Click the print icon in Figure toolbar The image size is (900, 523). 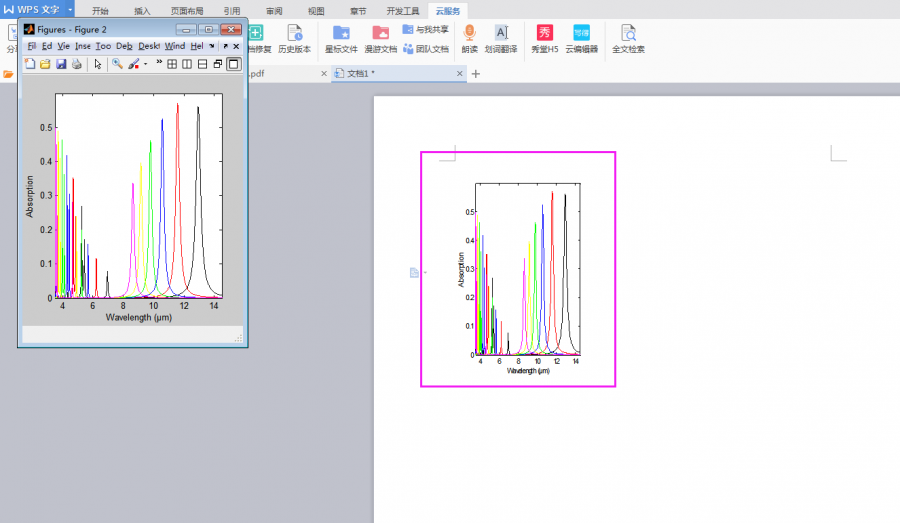[x=77, y=64]
